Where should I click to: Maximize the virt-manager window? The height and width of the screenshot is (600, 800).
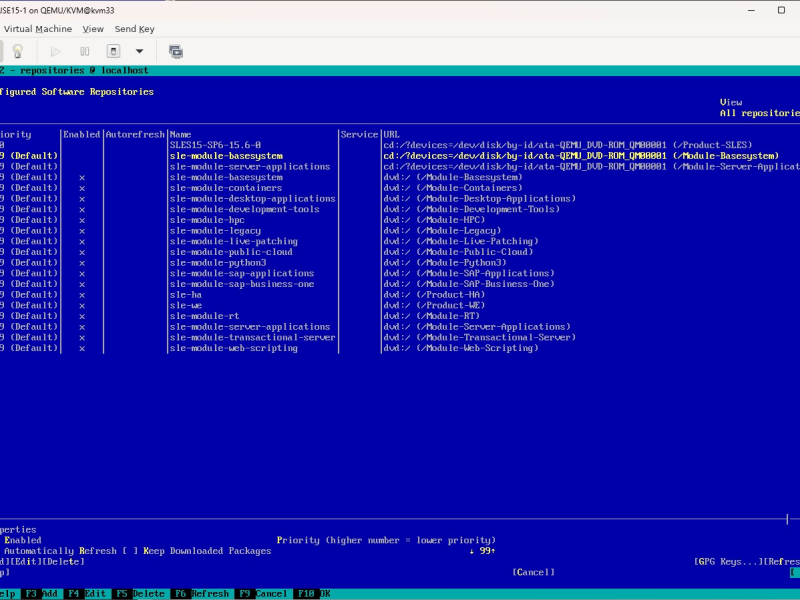click(781, 10)
